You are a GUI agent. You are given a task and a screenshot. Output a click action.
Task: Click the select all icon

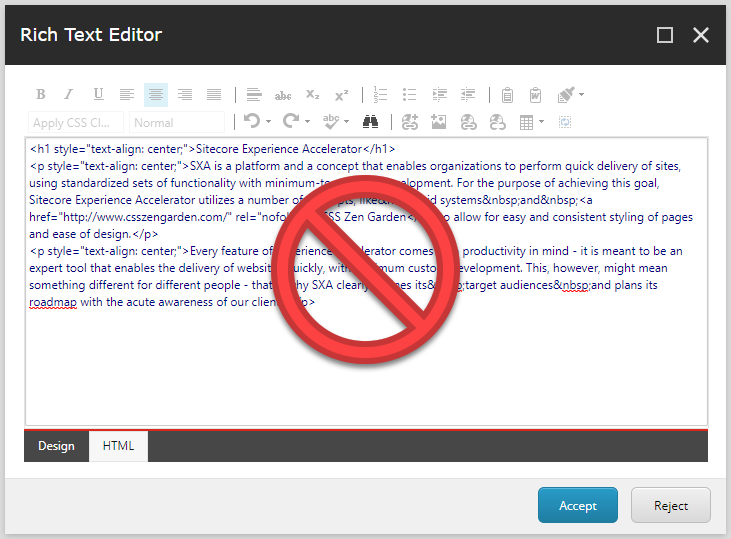point(565,122)
